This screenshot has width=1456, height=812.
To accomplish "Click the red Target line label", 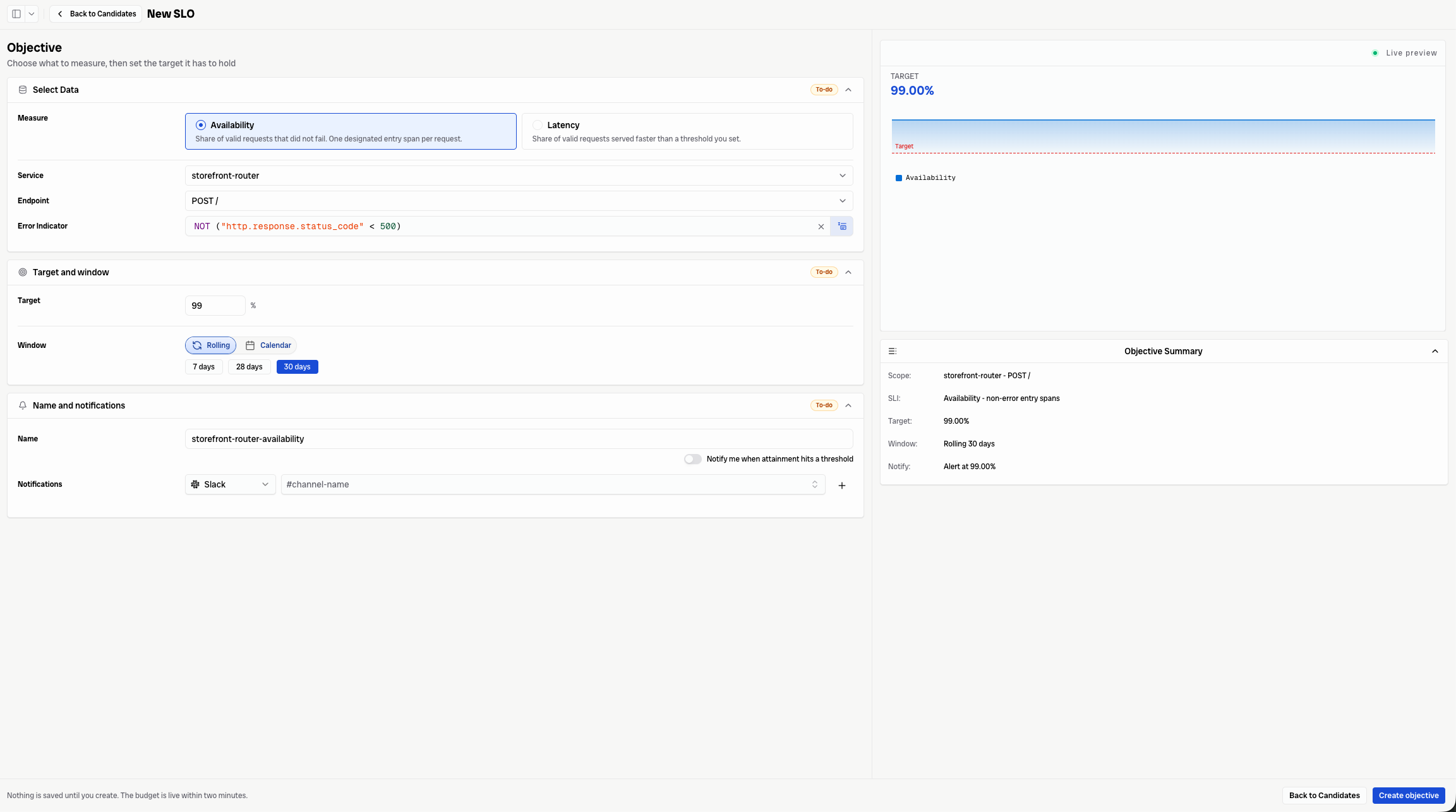I will [904, 146].
